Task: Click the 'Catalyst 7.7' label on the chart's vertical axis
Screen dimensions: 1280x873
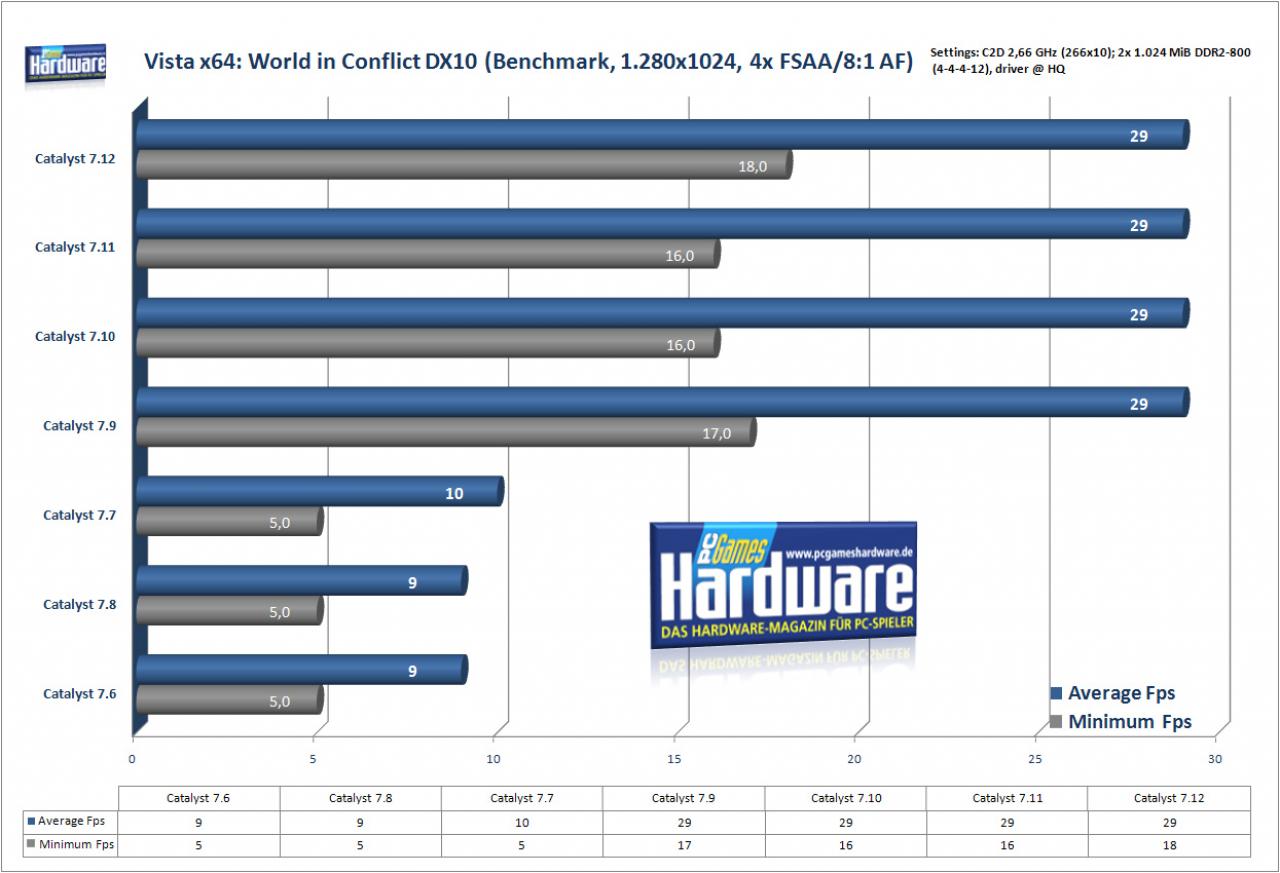Action: pyautogui.click(x=80, y=515)
